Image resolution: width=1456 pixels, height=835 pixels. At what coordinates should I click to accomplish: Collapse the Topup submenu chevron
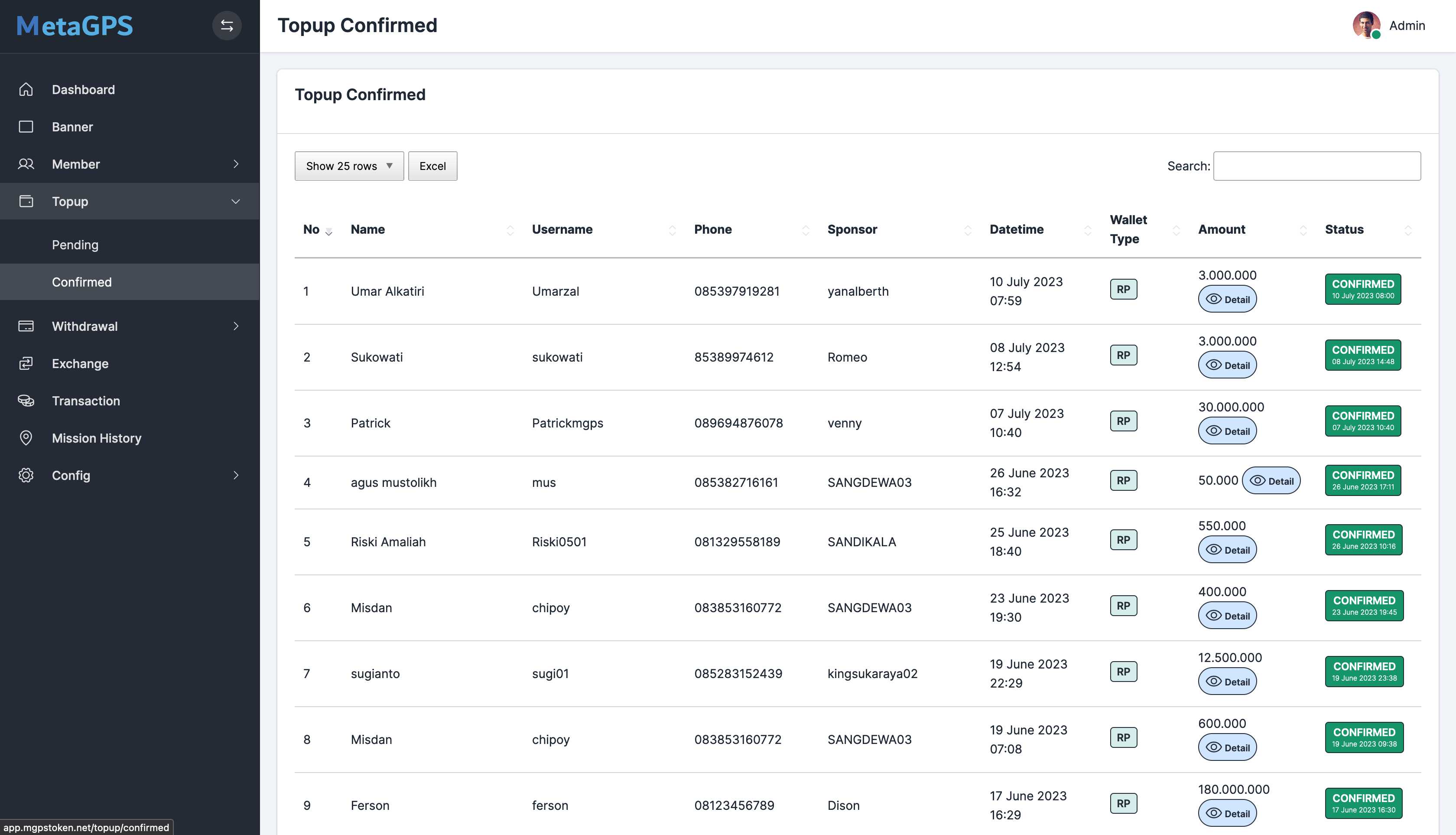point(236,201)
